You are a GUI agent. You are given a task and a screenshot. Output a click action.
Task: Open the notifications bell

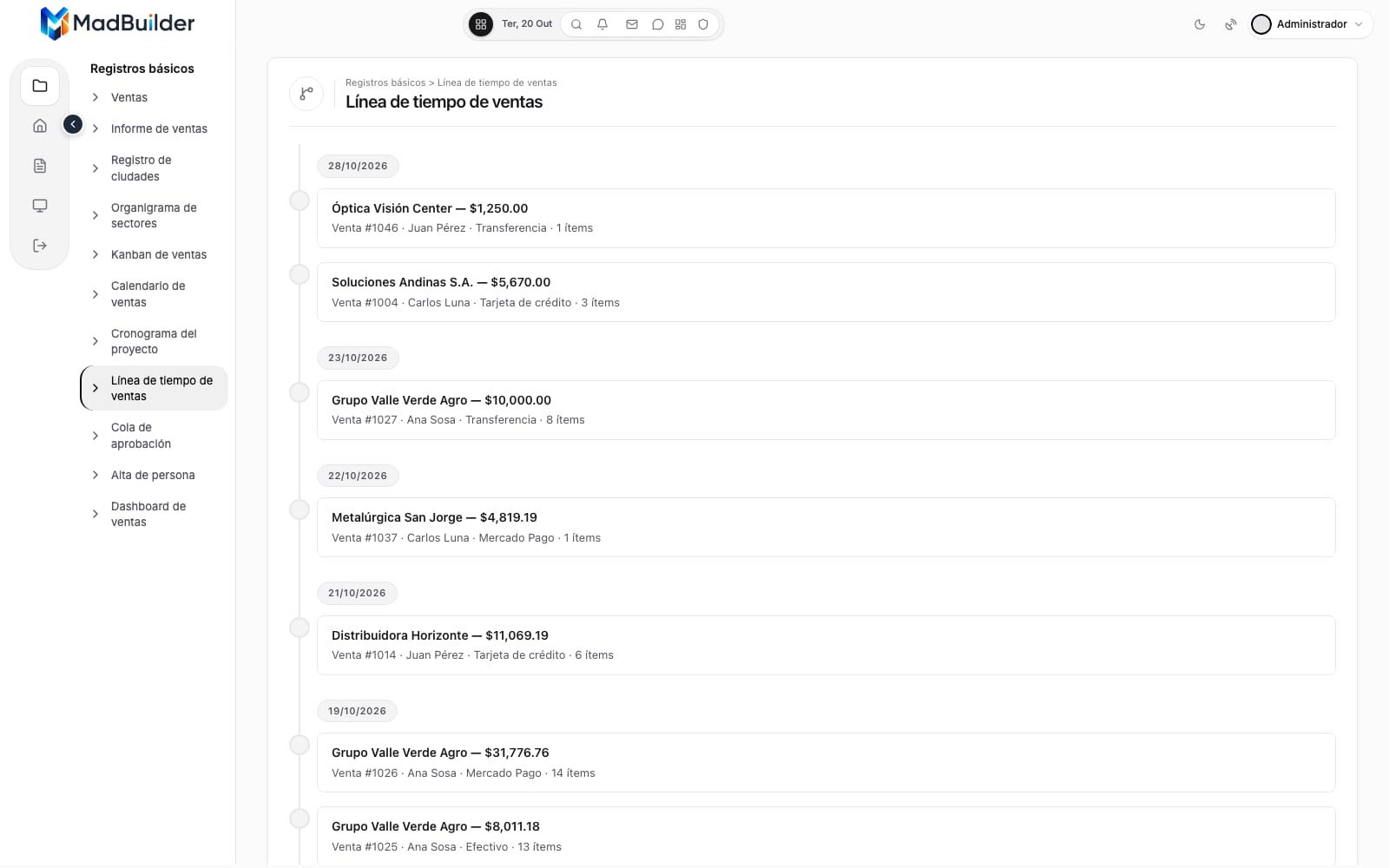point(602,24)
